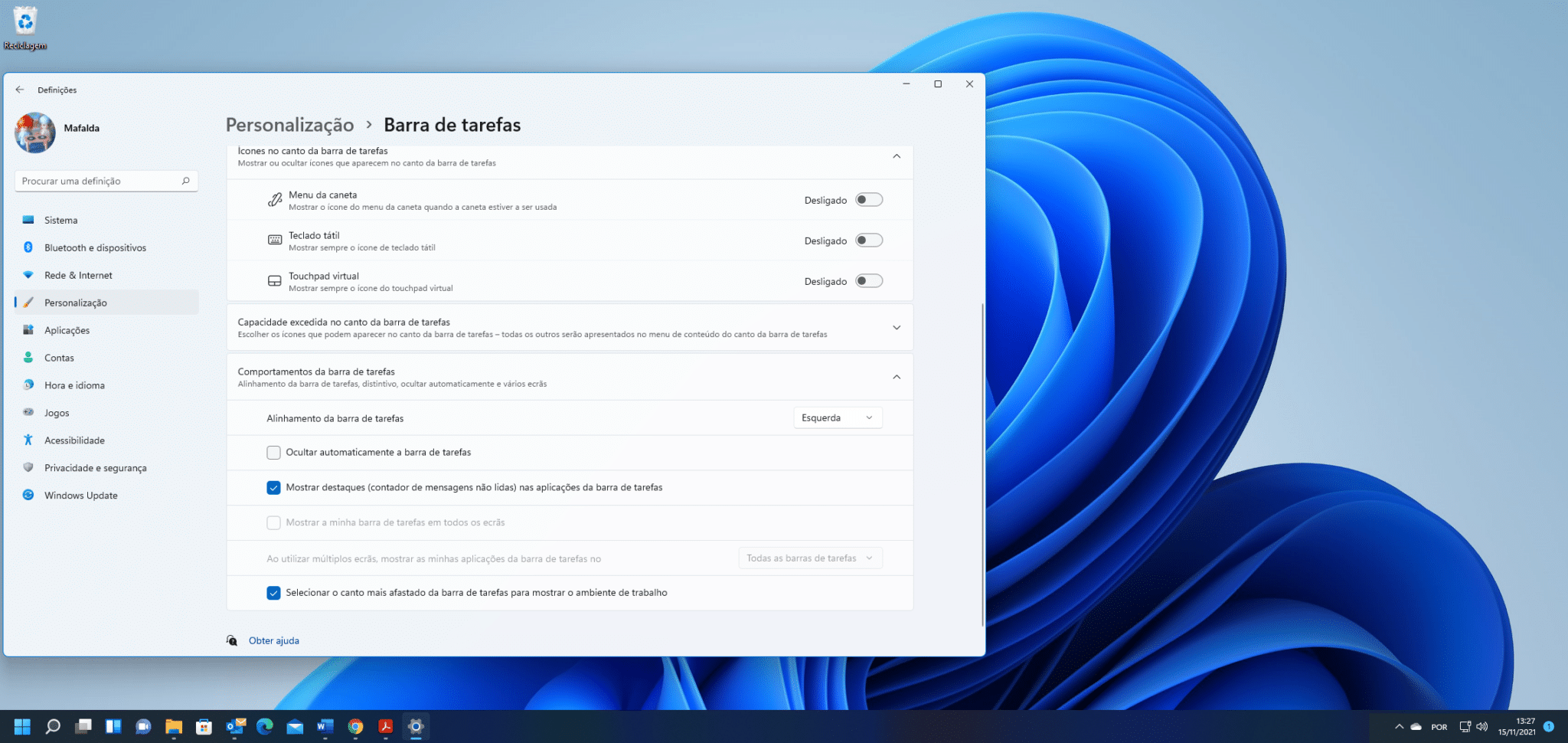The height and width of the screenshot is (743, 1568).
Task: Open Jogos settings category
Action: tap(106, 413)
